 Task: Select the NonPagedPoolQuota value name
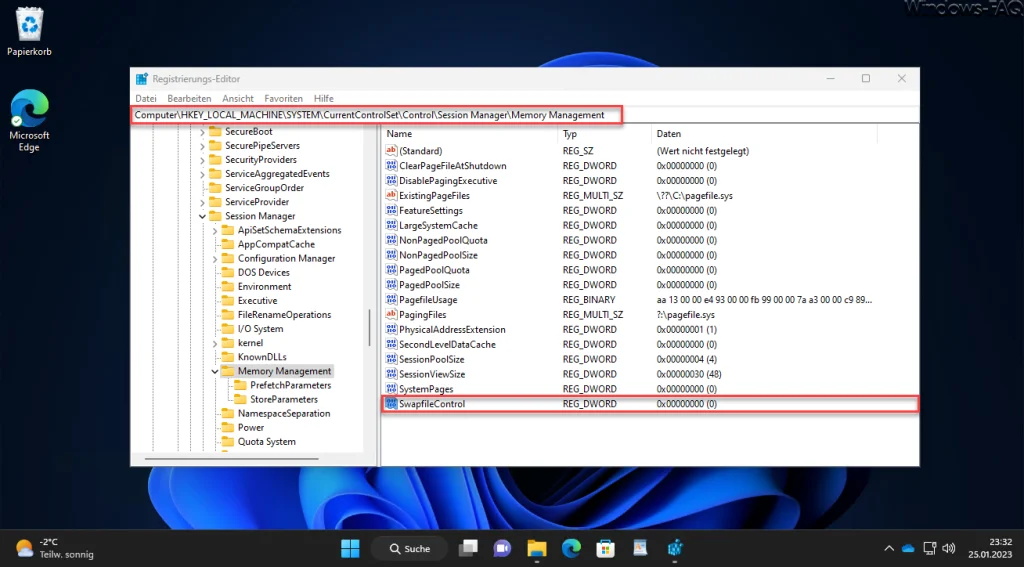(443, 240)
